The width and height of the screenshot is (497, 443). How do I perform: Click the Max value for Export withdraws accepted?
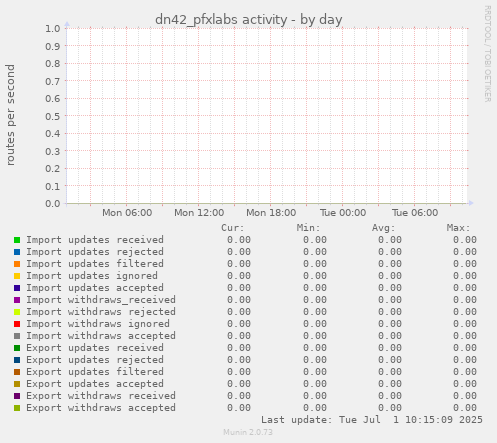(465, 408)
